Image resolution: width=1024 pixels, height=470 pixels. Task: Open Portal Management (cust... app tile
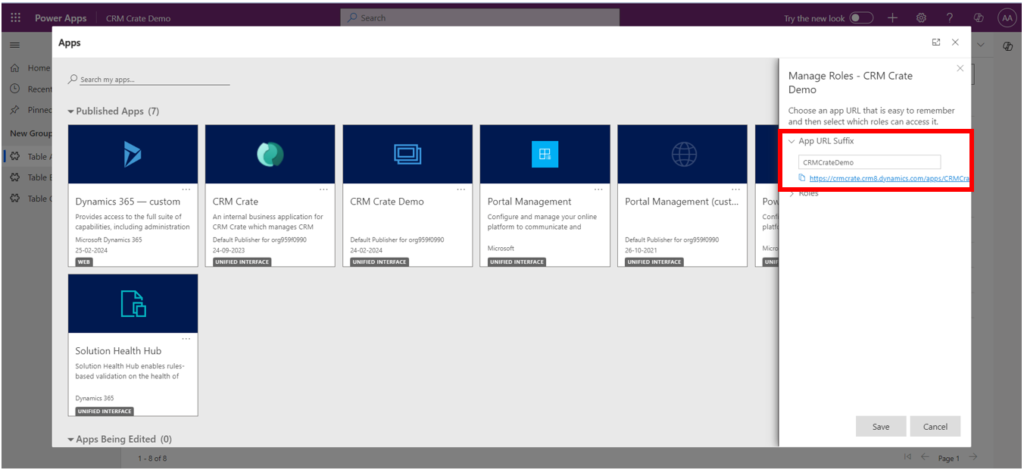coord(682,196)
